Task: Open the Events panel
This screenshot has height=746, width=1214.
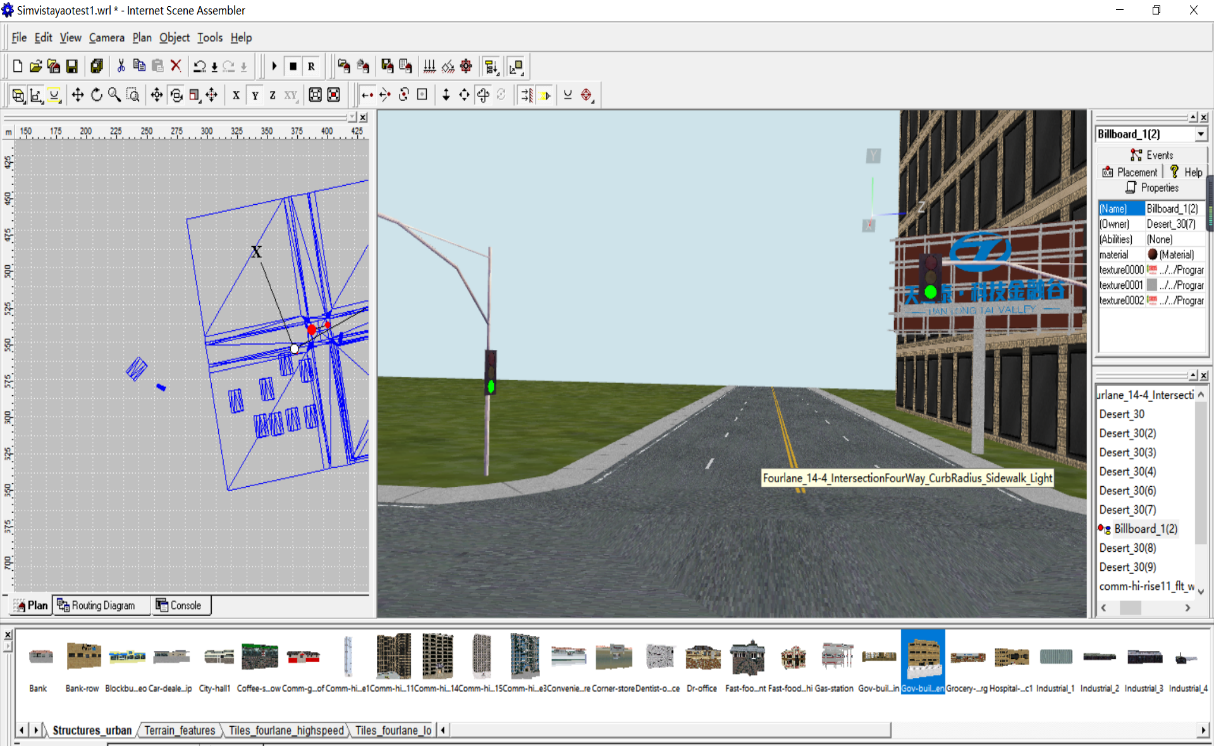Action: coord(1151,155)
